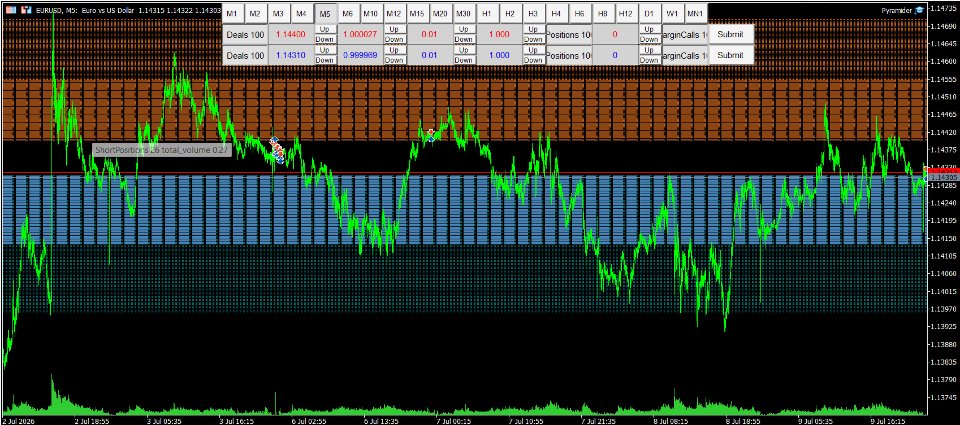This screenshot has width=960, height=425.
Task: Click the 0.999989 multiplier field
Action: point(360,55)
